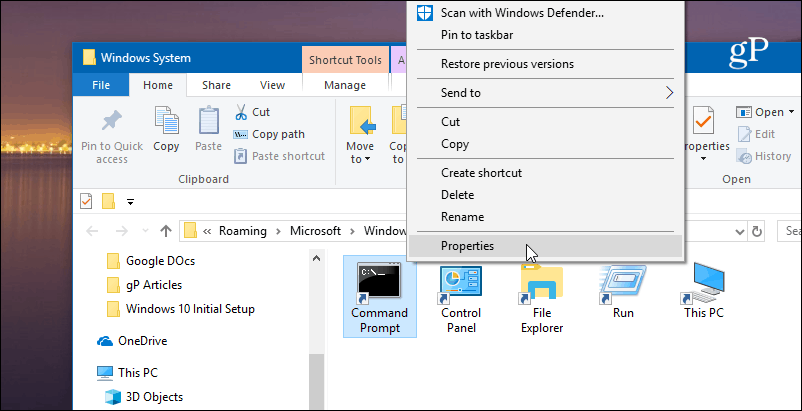Image resolution: width=802 pixels, height=411 pixels.
Task: Open Customize Quick Access Toolbar dropdown
Action: click(130, 202)
